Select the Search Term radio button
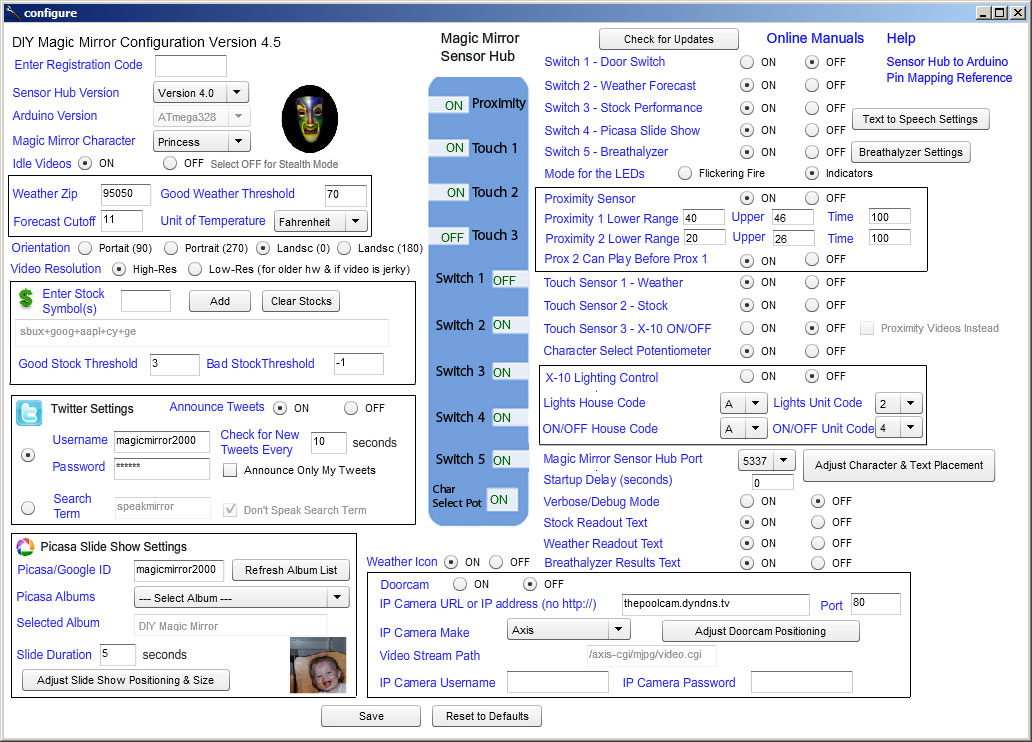Viewport: 1032px width, 742px height. point(28,508)
